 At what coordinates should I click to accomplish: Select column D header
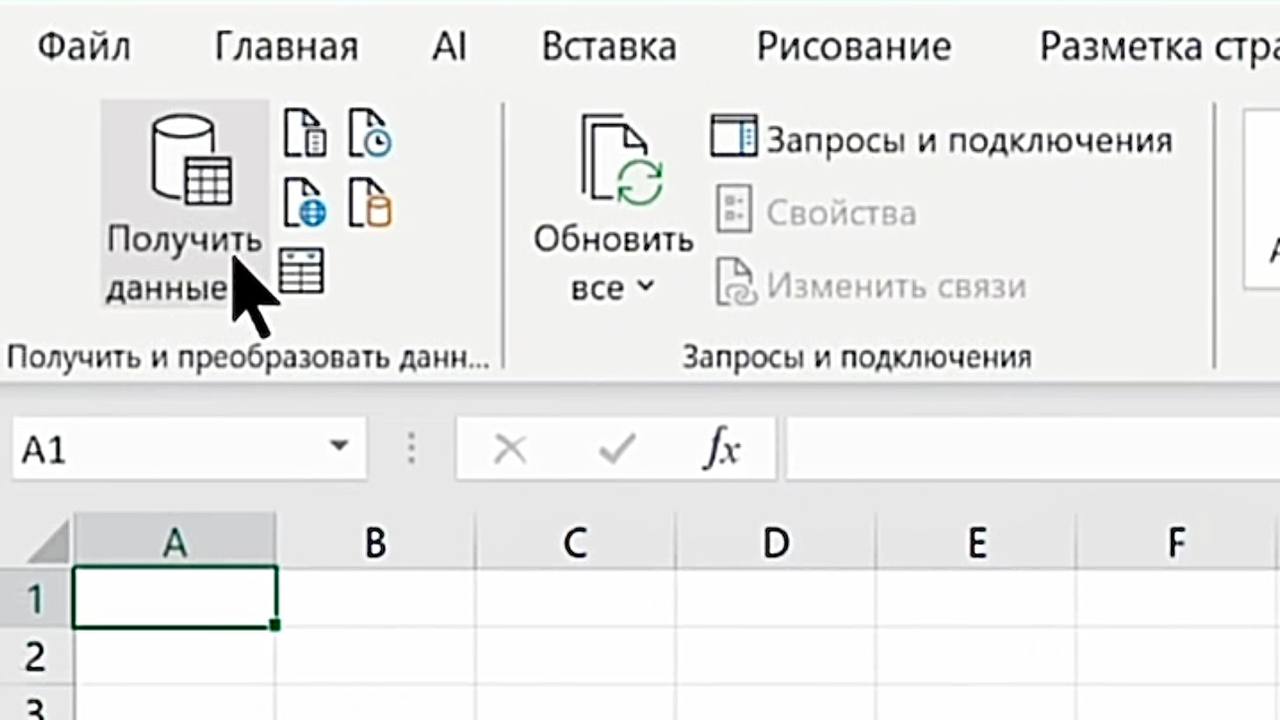[775, 543]
